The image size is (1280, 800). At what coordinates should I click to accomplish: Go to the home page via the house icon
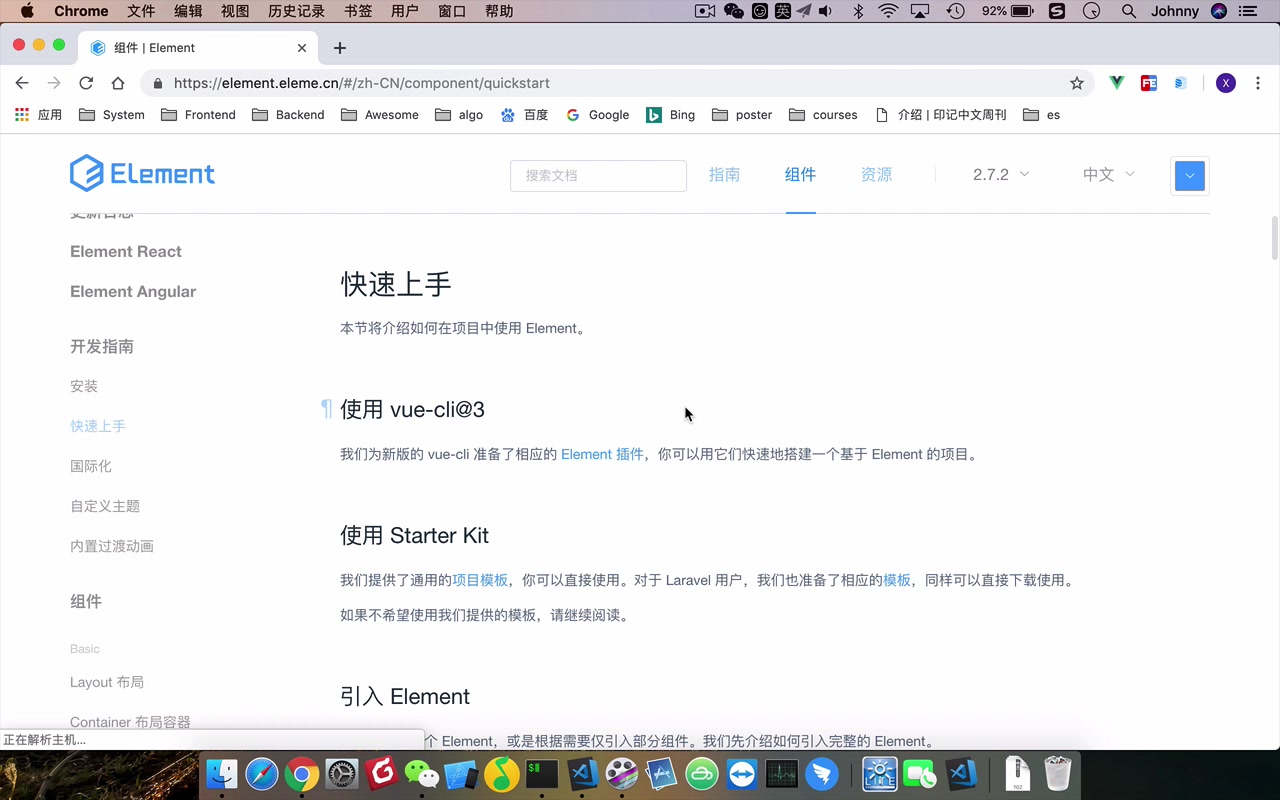tap(118, 83)
